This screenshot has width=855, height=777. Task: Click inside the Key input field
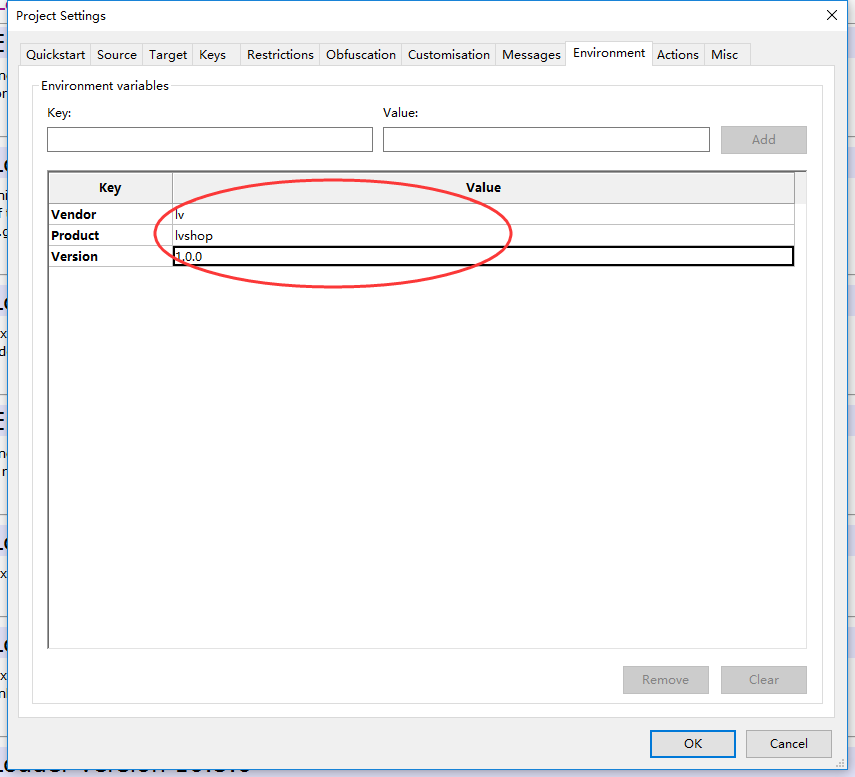click(209, 139)
